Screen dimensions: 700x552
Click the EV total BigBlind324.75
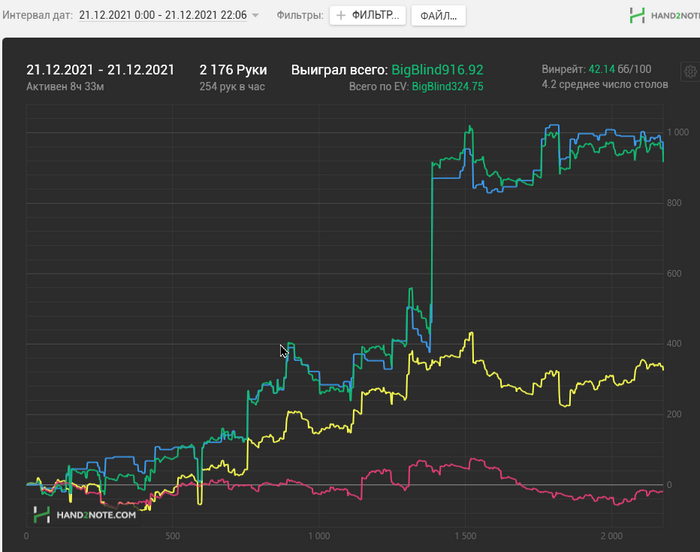click(x=447, y=87)
